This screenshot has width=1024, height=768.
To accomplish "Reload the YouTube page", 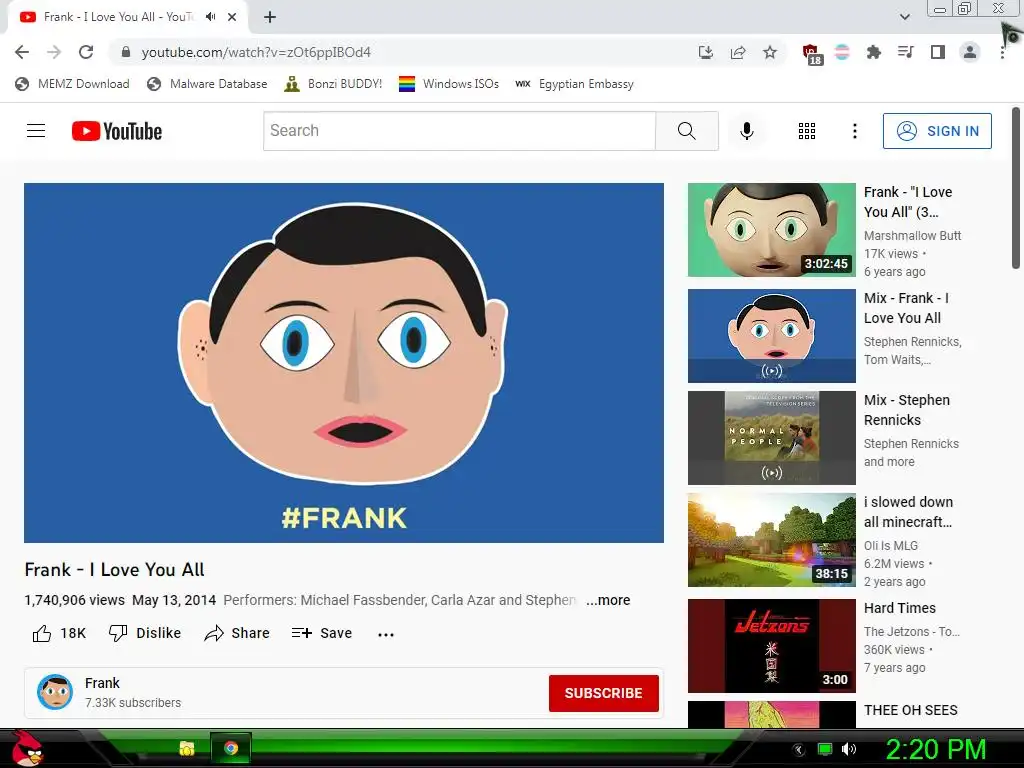I will click(86, 52).
